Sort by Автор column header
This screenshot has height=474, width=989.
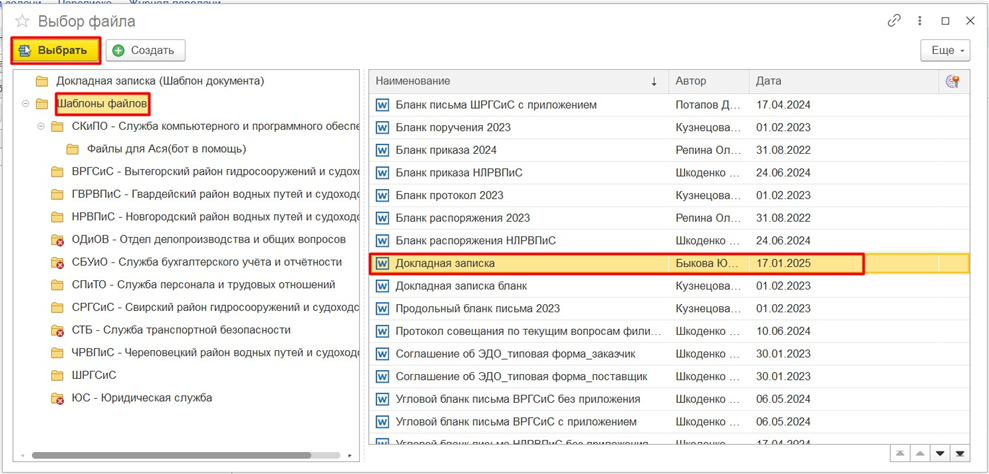[x=709, y=81]
